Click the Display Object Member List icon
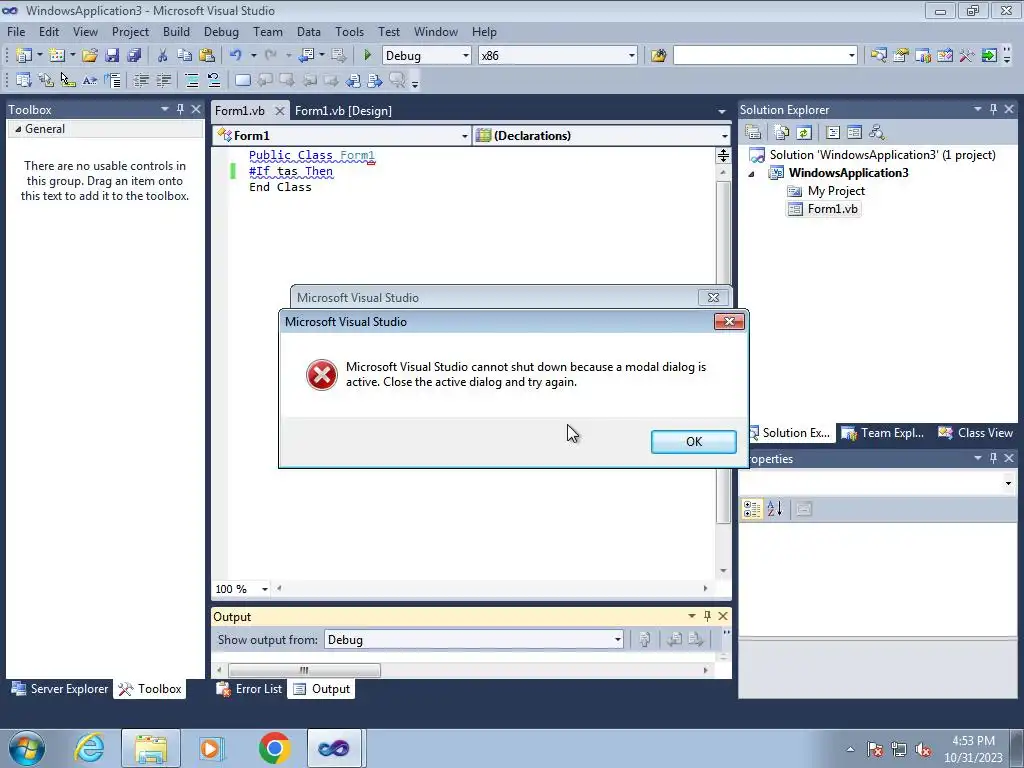This screenshot has height=768, width=1024. click(23, 80)
